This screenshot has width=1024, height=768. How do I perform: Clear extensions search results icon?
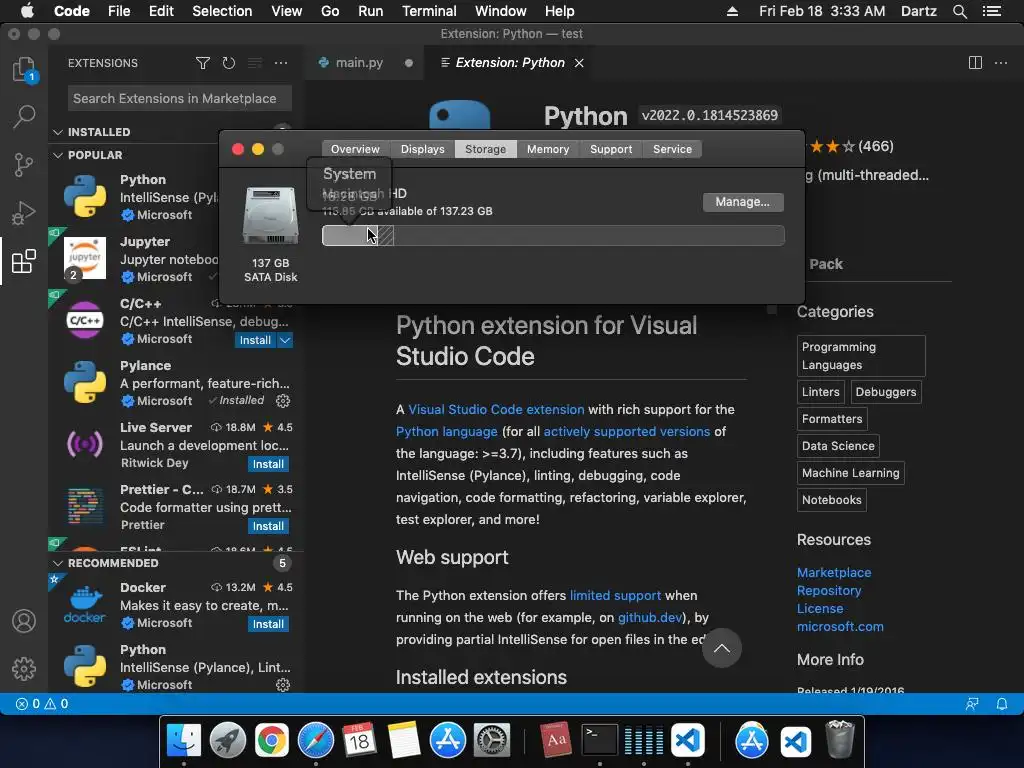(x=255, y=63)
